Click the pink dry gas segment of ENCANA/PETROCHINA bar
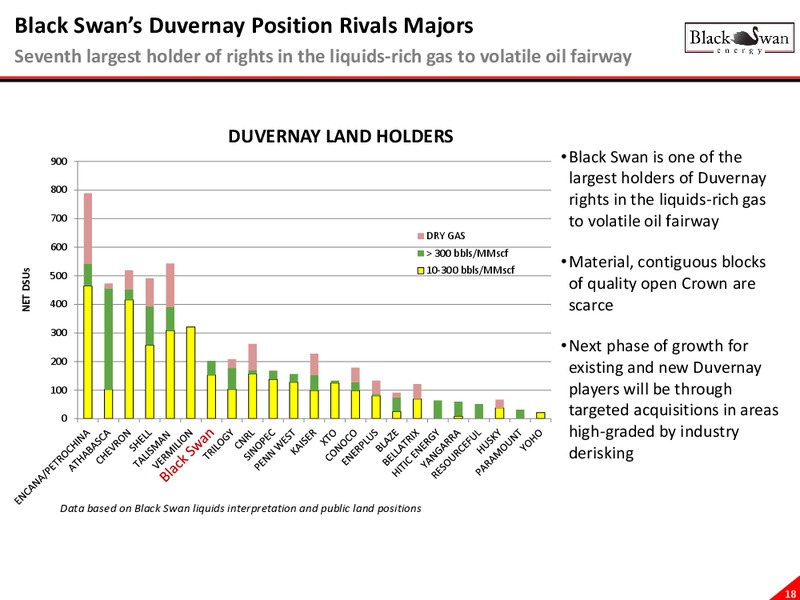 pyautogui.click(x=88, y=229)
